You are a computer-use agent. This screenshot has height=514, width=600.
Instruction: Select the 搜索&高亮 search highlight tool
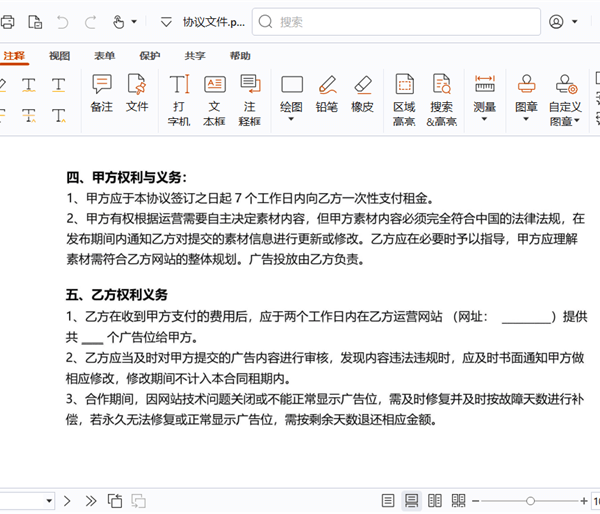[x=442, y=98]
